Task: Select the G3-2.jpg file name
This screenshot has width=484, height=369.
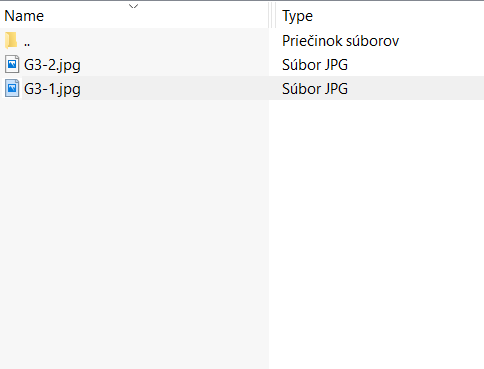Action: pyautogui.click(x=52, y=65)
